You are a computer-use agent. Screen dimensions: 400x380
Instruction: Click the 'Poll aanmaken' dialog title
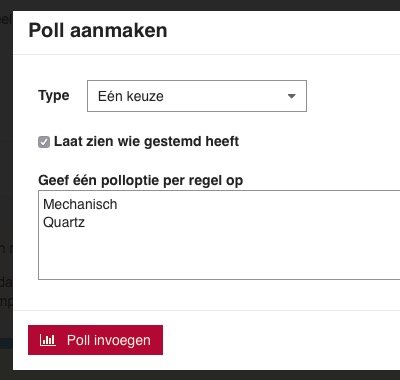98,30
